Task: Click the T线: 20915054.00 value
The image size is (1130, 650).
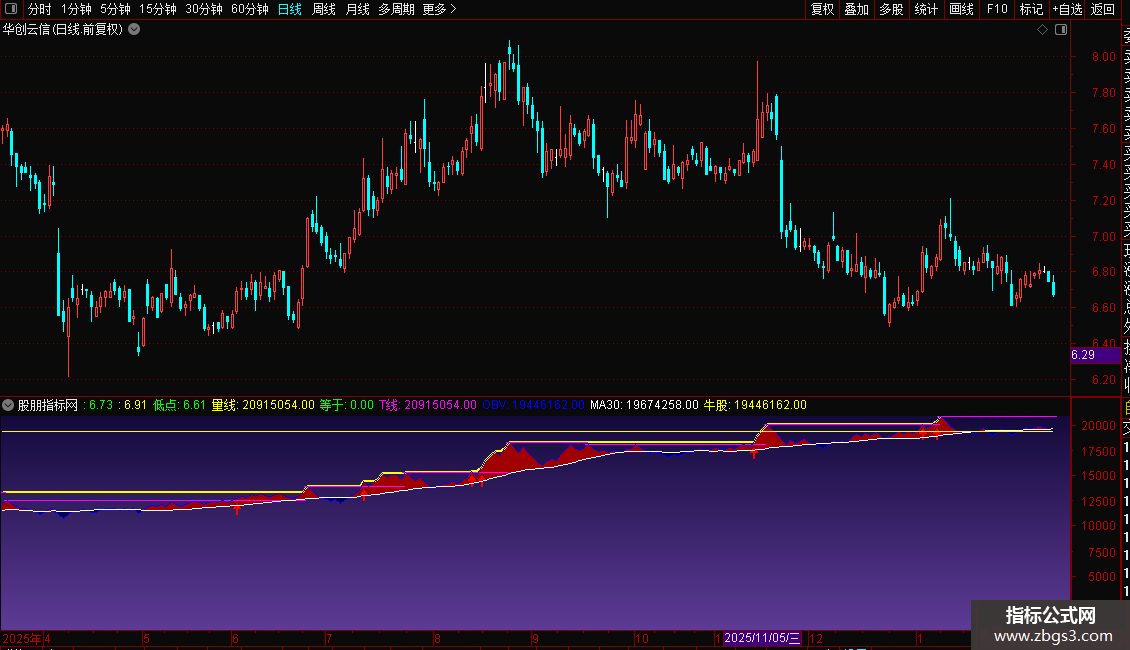Action: tap(428, 405)
